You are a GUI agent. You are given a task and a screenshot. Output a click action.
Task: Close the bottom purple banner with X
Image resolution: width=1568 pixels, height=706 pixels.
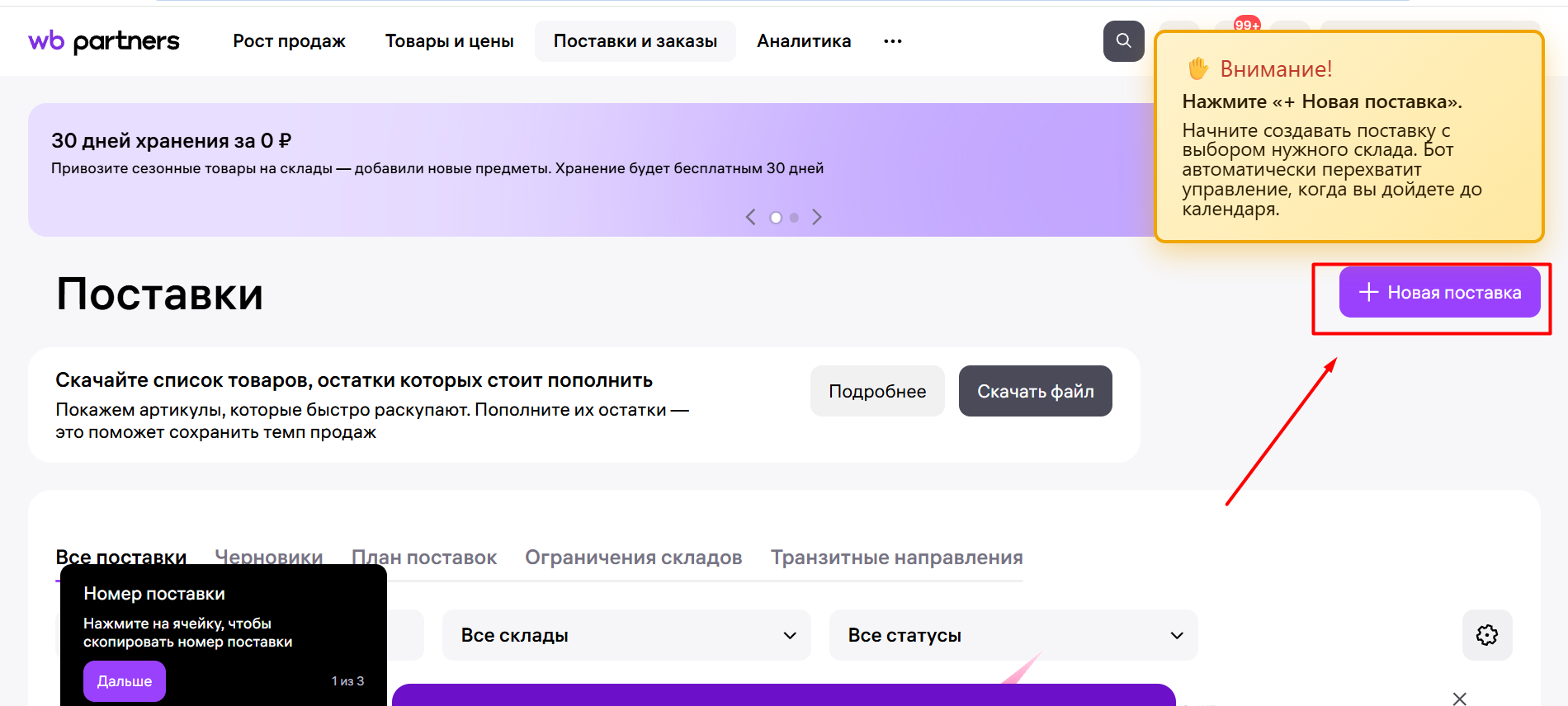[x=1459, y=699]
